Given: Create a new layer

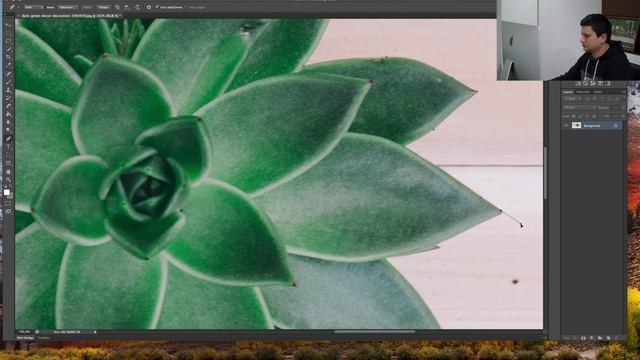Looking at the screenshot, I should click(x=608, y=338).
